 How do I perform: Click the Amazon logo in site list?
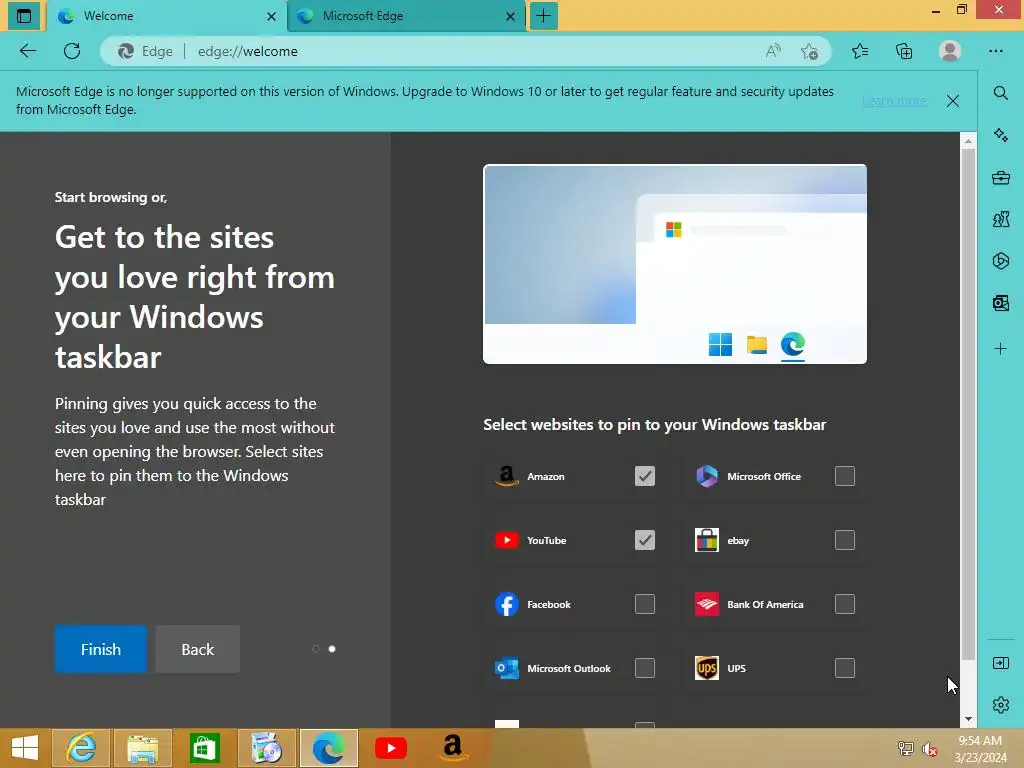[x=507, y=476]
